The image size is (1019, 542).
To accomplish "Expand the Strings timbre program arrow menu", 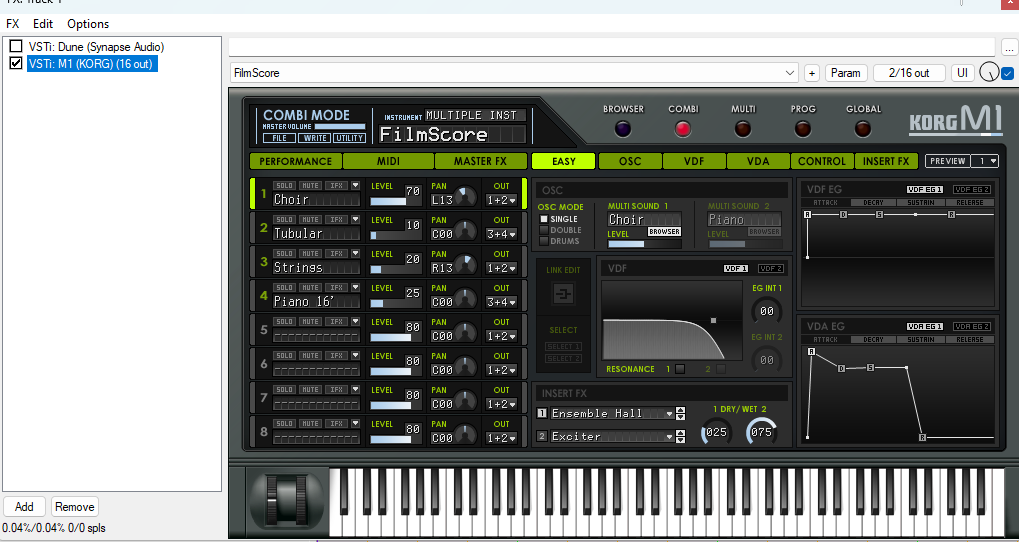I will (x=355, y=253).
